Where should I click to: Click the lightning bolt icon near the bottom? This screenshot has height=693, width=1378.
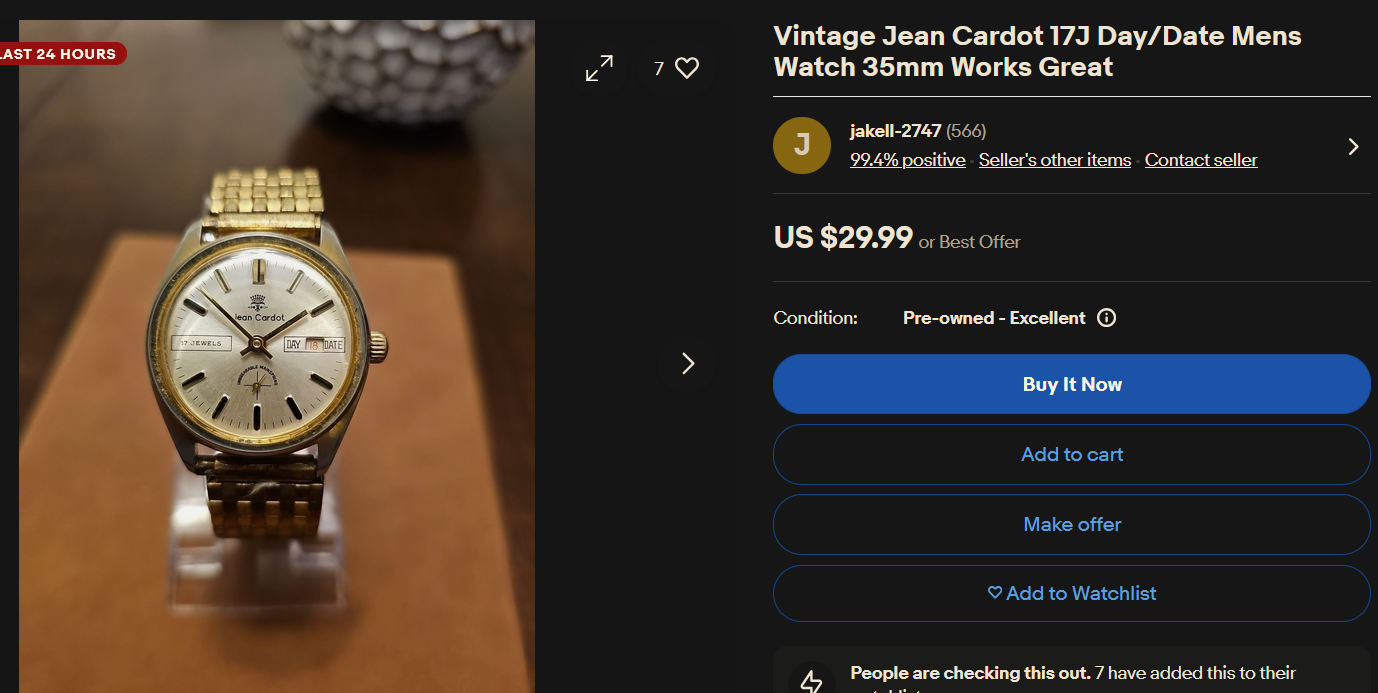(x=811, y=681)
